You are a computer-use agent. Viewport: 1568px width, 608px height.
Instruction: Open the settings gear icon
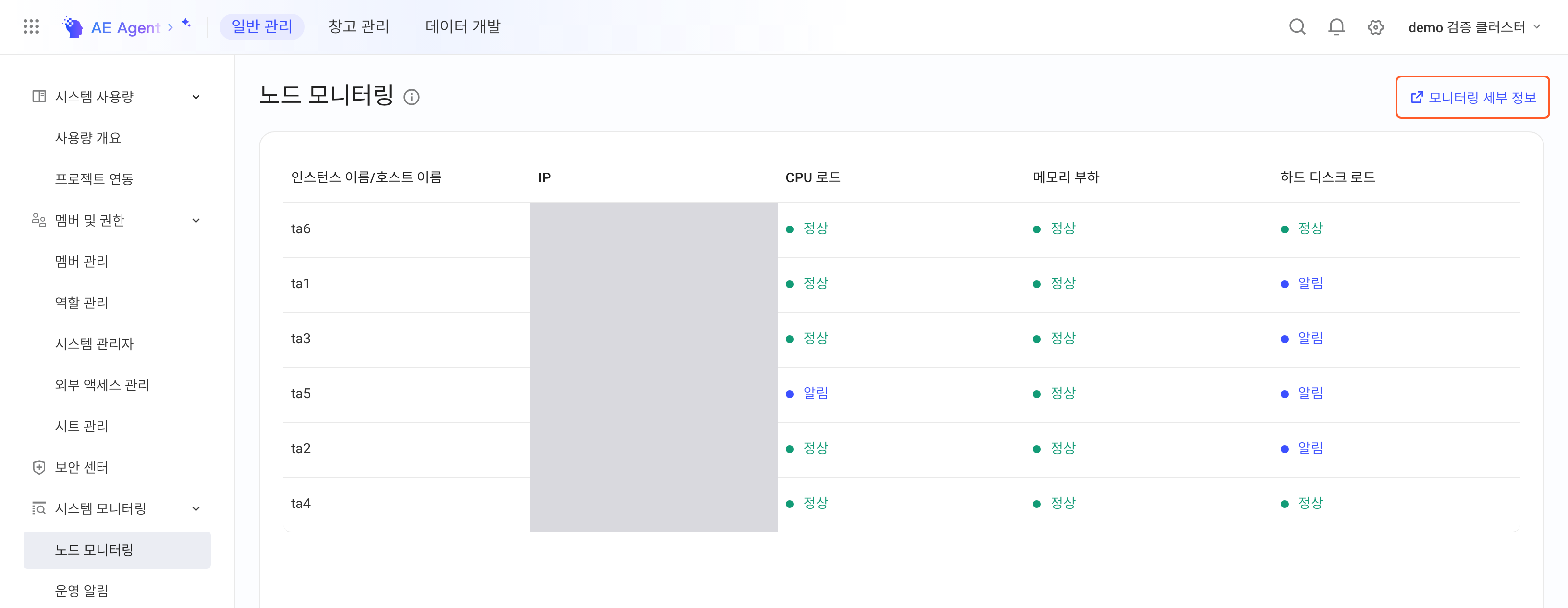coord(1375,27)
